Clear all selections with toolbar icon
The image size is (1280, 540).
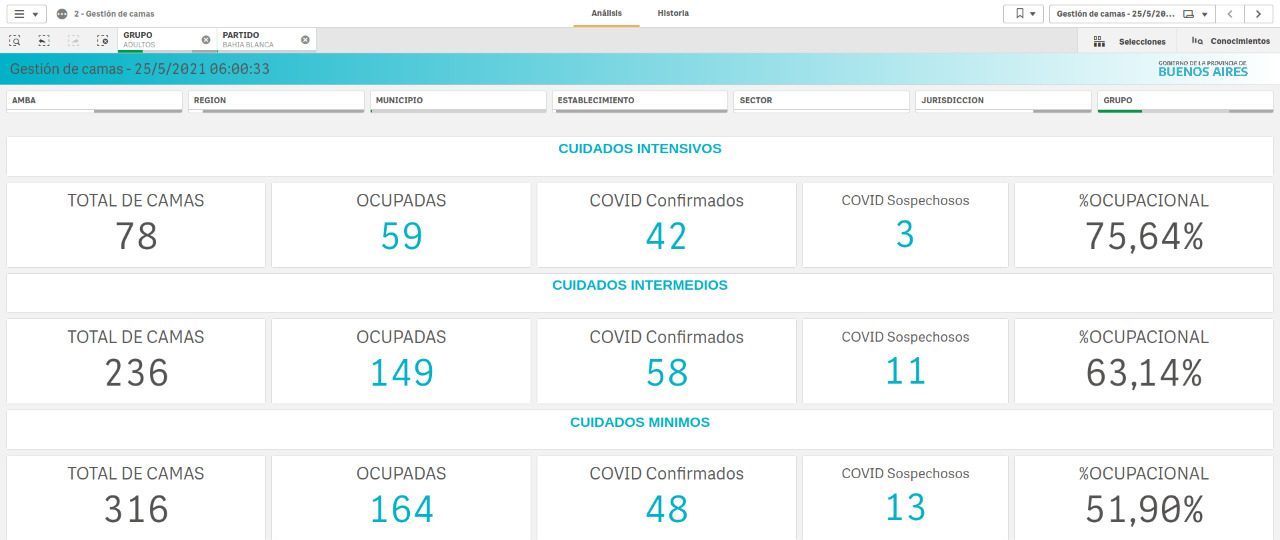point(102,41)
